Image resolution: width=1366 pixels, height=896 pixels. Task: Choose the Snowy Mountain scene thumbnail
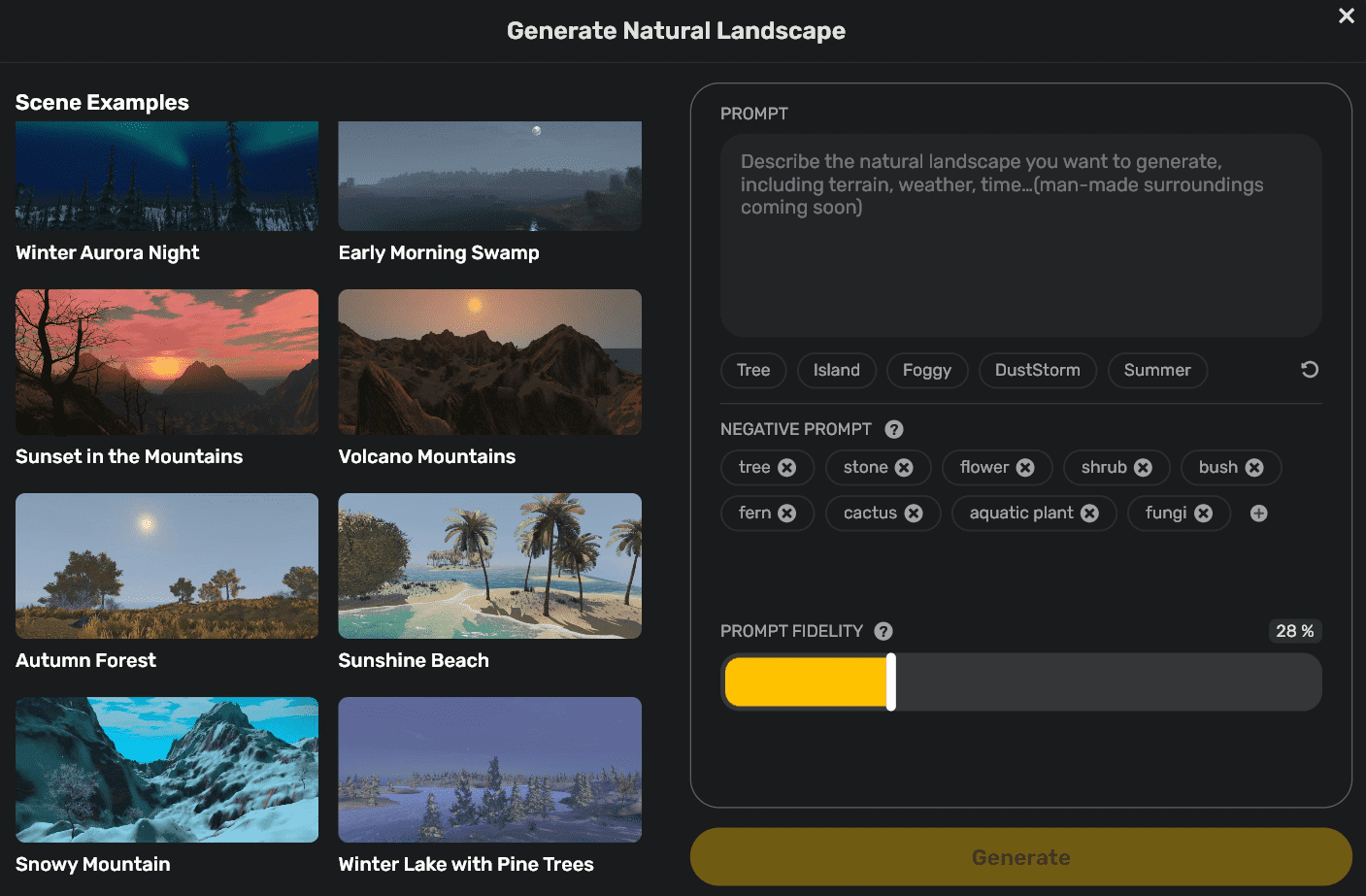tap(167, 770)
